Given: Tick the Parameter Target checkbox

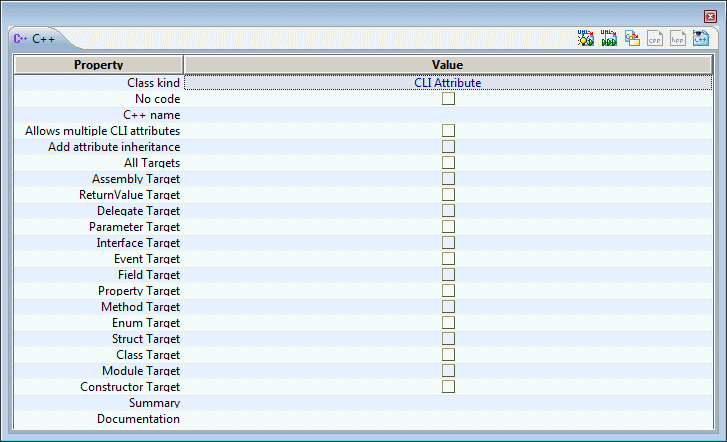Looking at the screenshot, I should tap(448, 227).
